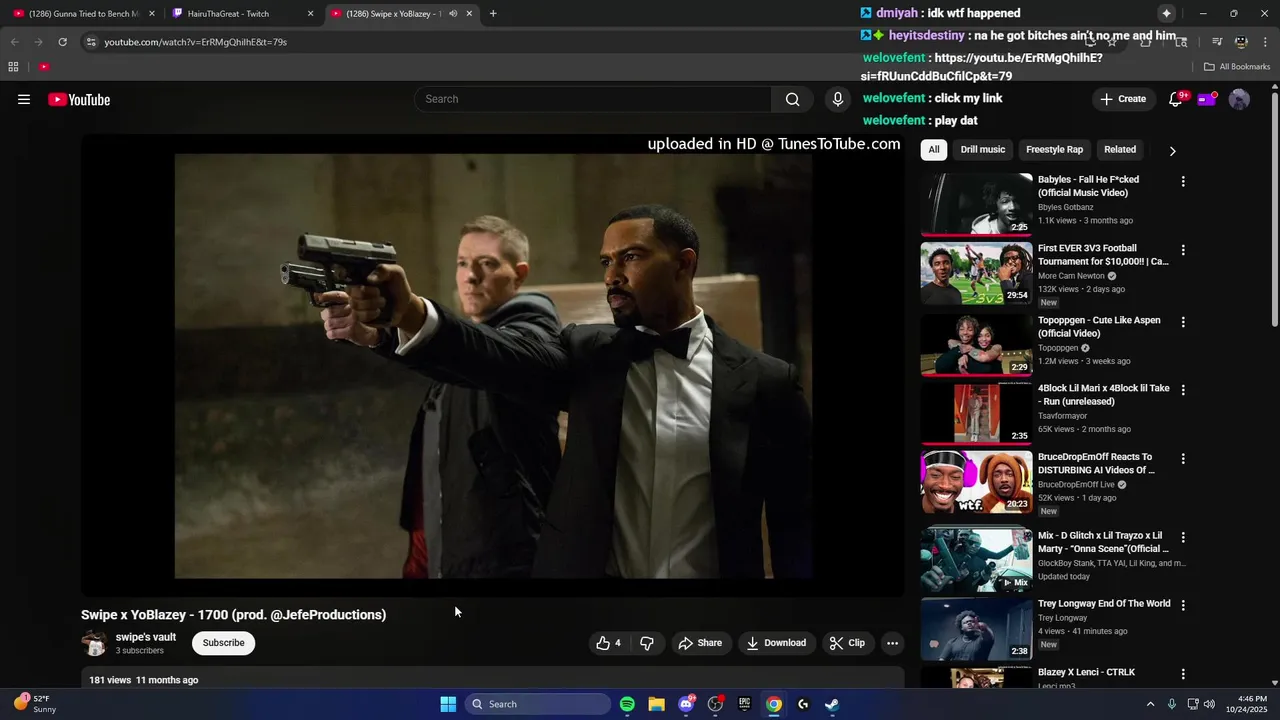Open options for BruceDropEmOff Reacts video
This screenshot has height=720, width=1280.
1183,459
